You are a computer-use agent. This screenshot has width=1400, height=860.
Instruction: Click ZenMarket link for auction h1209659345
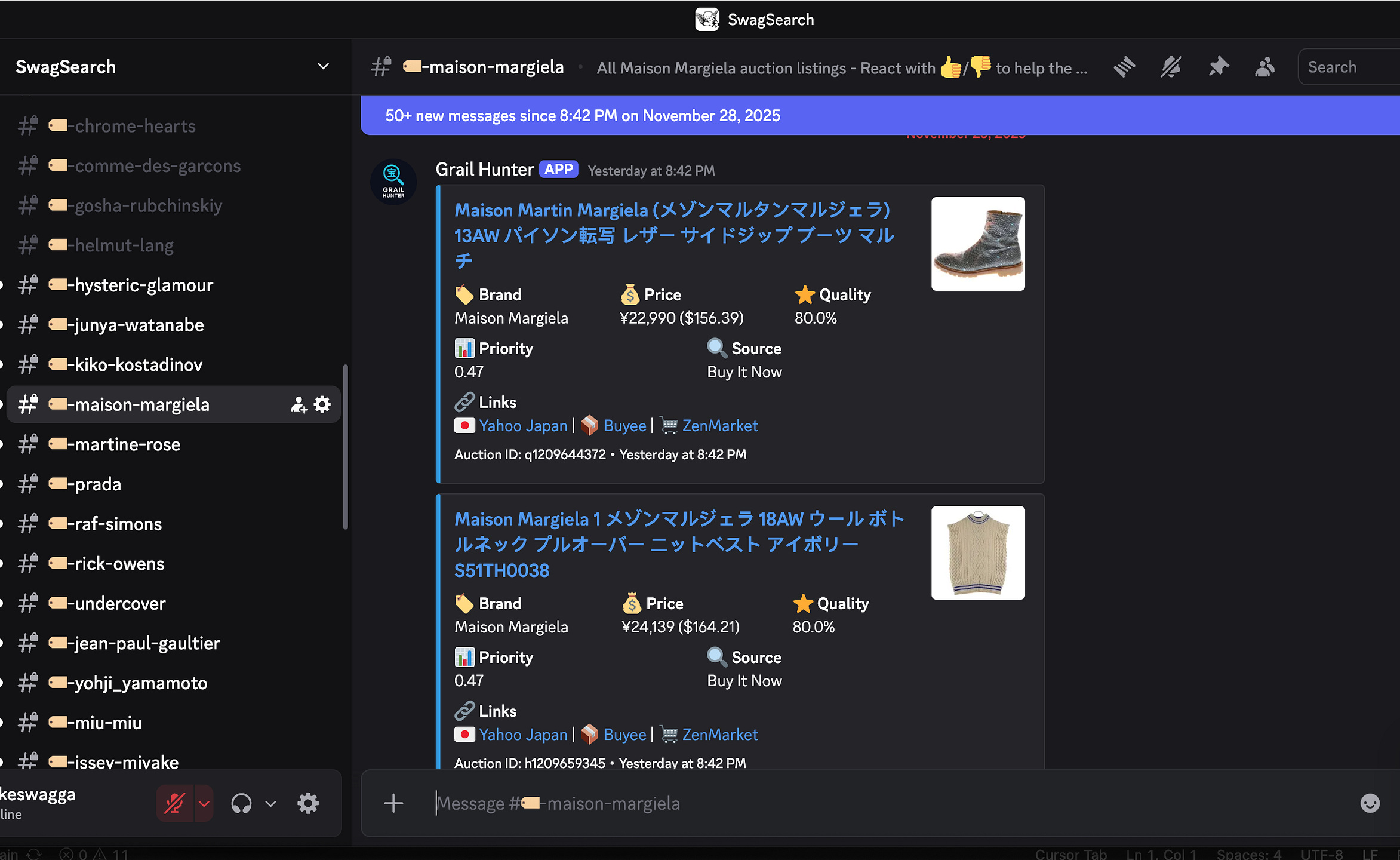(x=720, y=734)
